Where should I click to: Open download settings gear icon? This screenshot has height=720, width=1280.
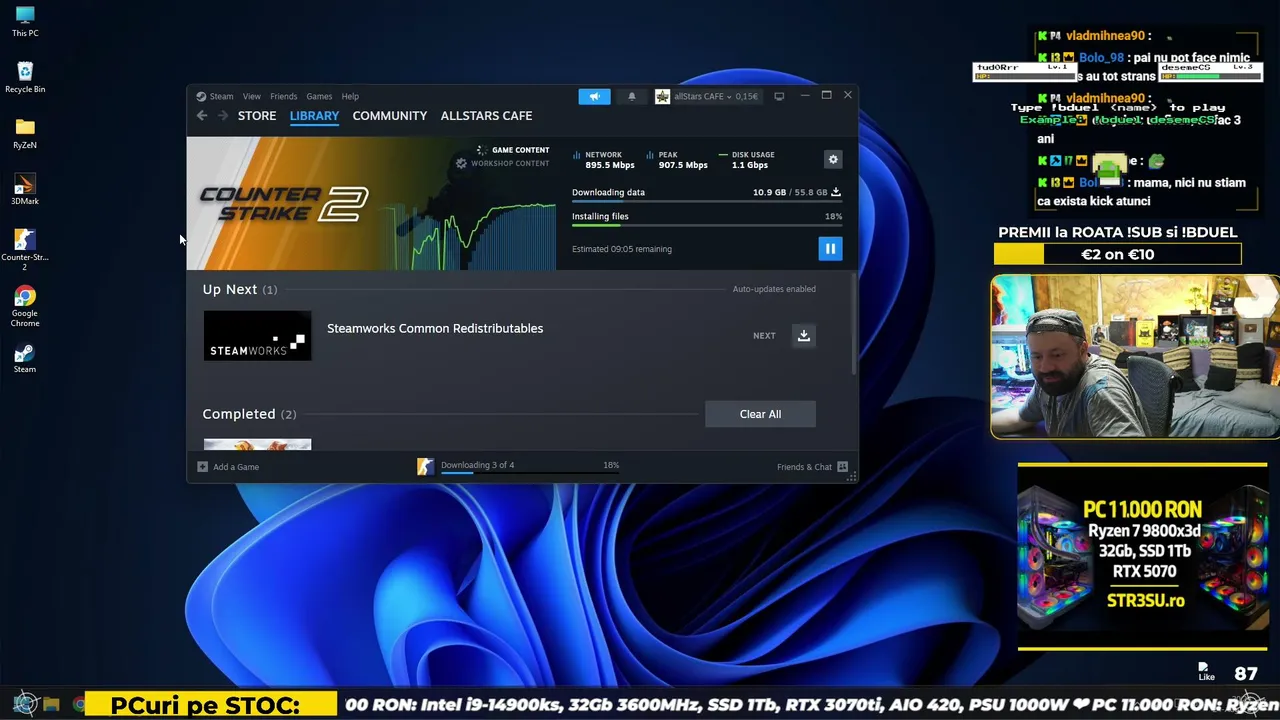[833, 159]
